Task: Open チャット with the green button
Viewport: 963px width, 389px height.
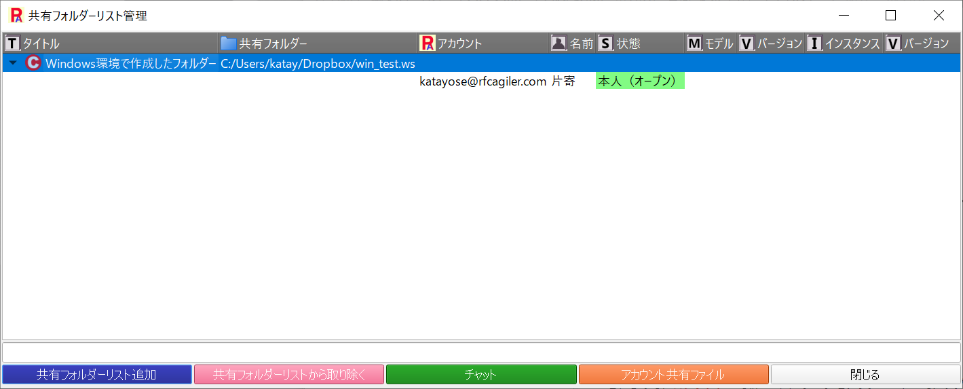Action: coord(482,375)
